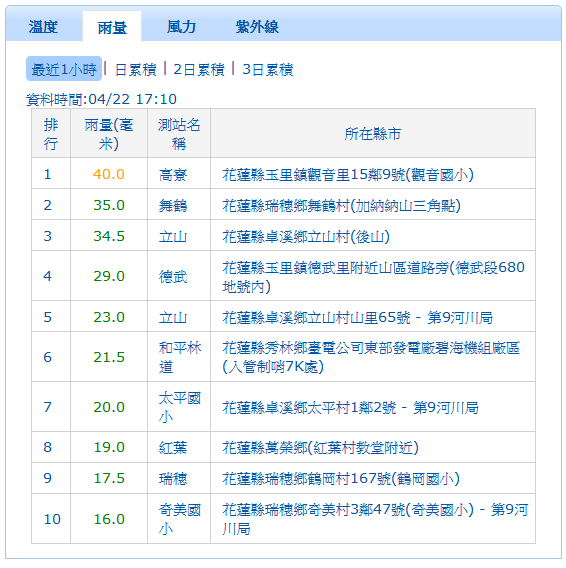566x568 pixels.
Task: Click rank number 2
Action: coord(47,205)
